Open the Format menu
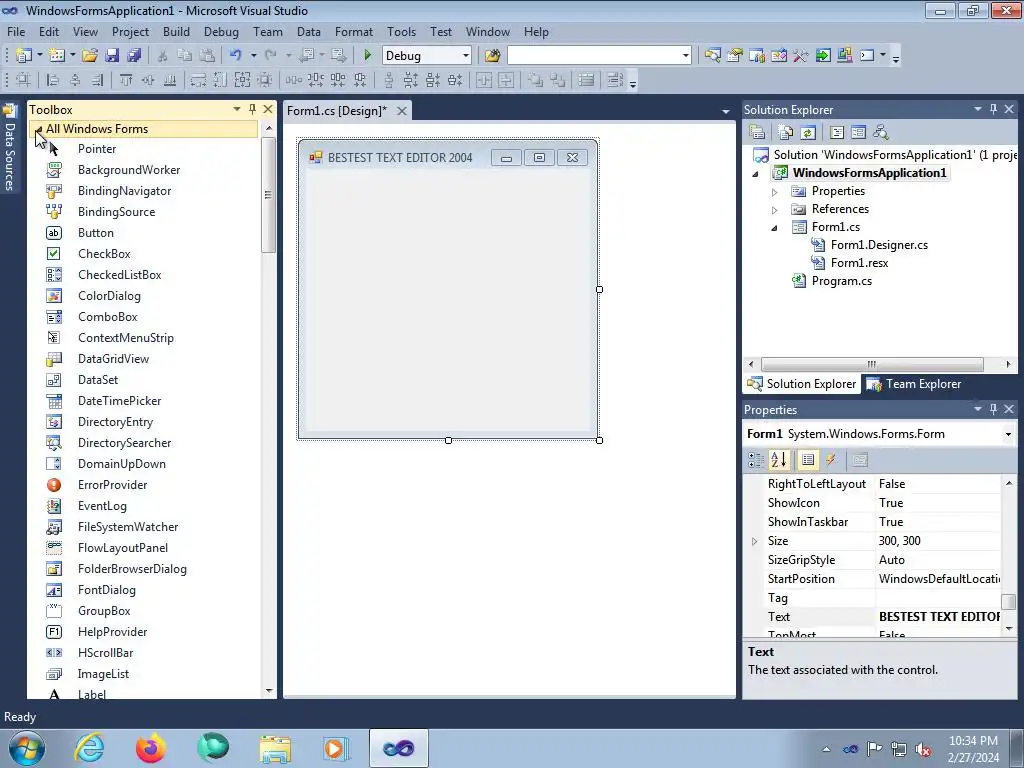 pyautogui.click(x=353, y=31)
